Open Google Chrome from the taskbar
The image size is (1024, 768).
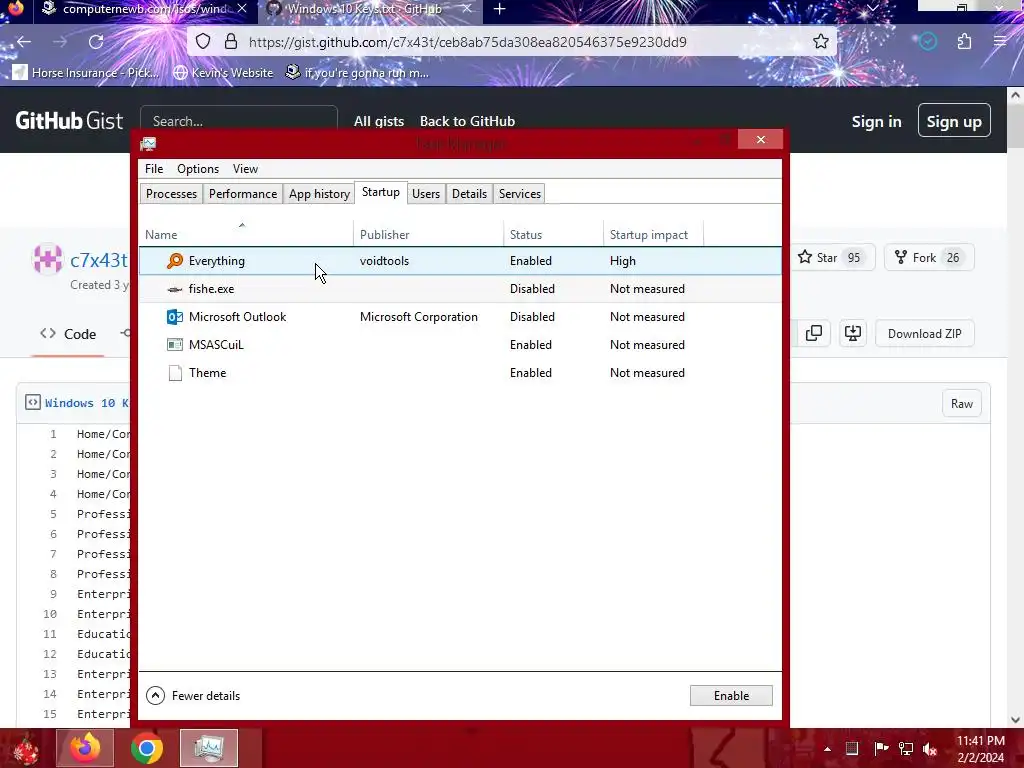click(147, 748)
